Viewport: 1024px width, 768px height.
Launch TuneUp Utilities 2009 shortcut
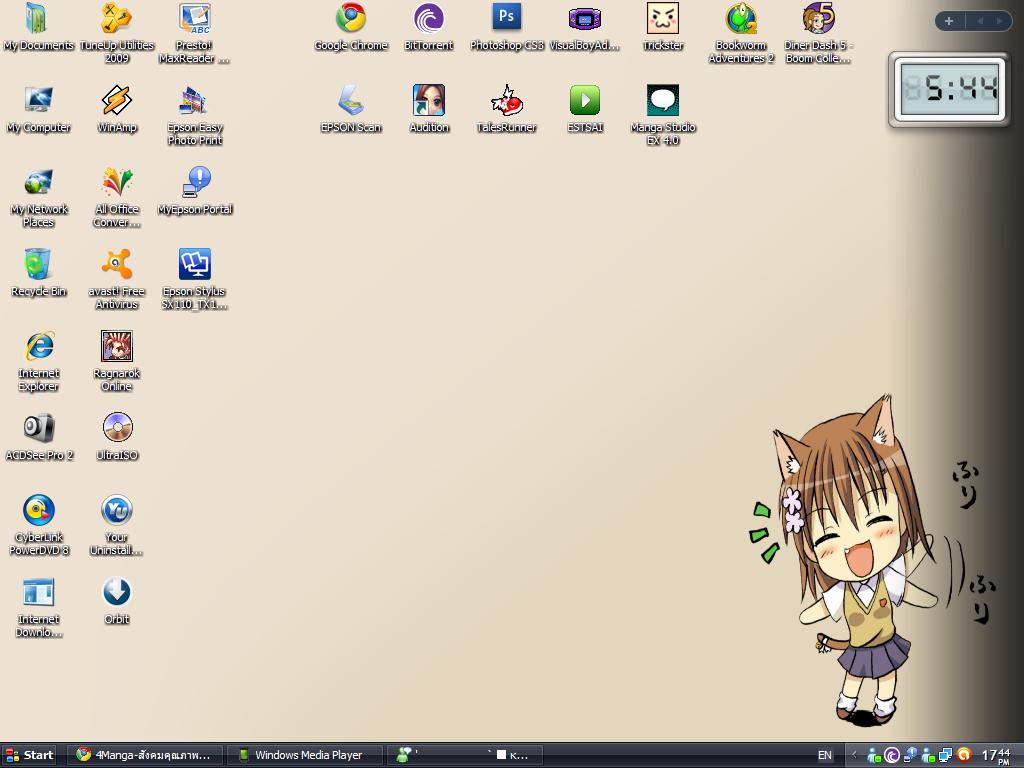coord(117,33)
